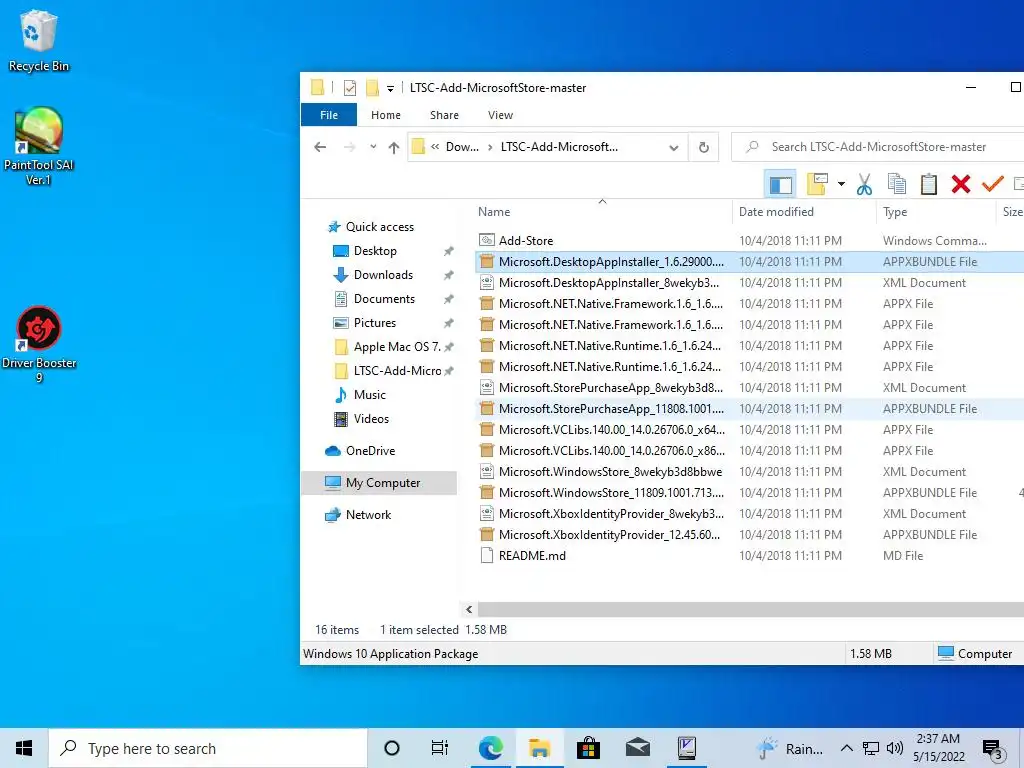Click the orange checkmark toolbar icon
This screenshot has height=768, width=1024.
(x=992, y=184)
